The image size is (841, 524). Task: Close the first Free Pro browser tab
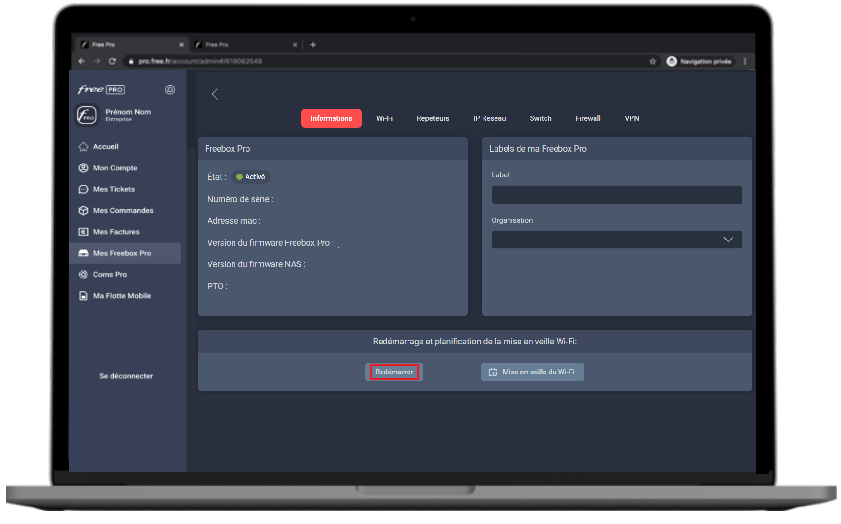tap(181, 45)
